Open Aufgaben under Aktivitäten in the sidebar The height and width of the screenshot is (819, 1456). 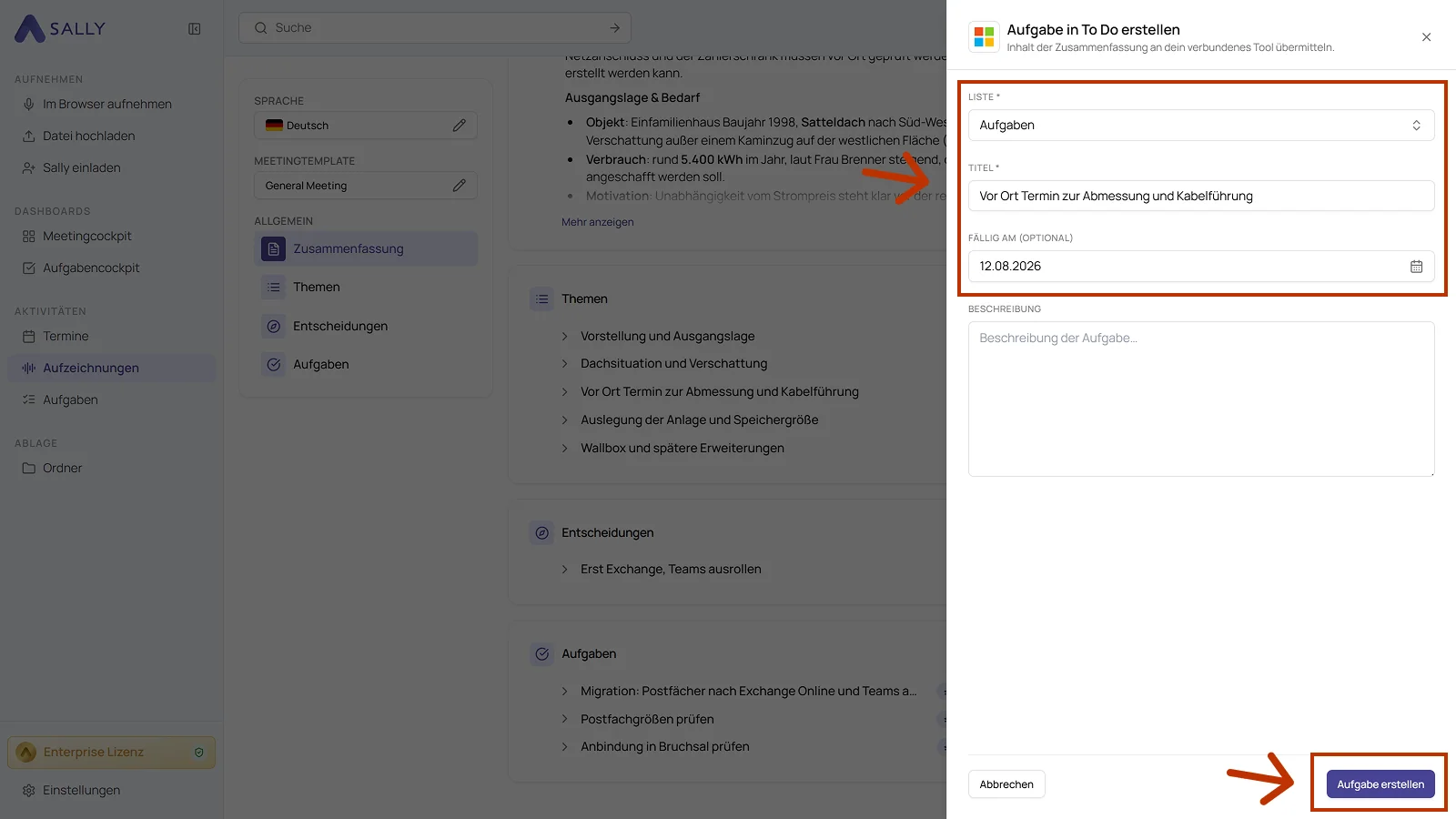tap(111, 400)
